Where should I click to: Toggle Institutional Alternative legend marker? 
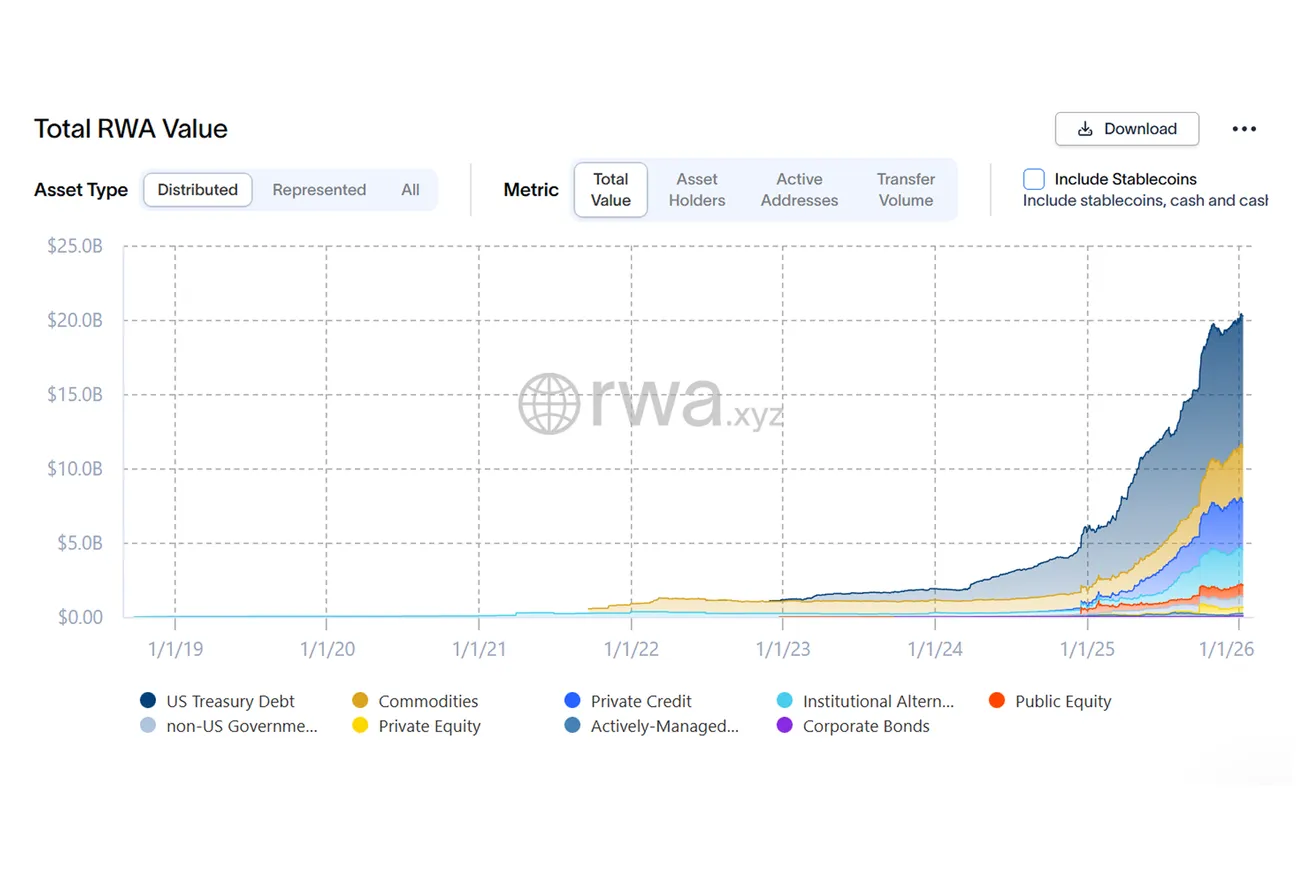click(785, 701)
